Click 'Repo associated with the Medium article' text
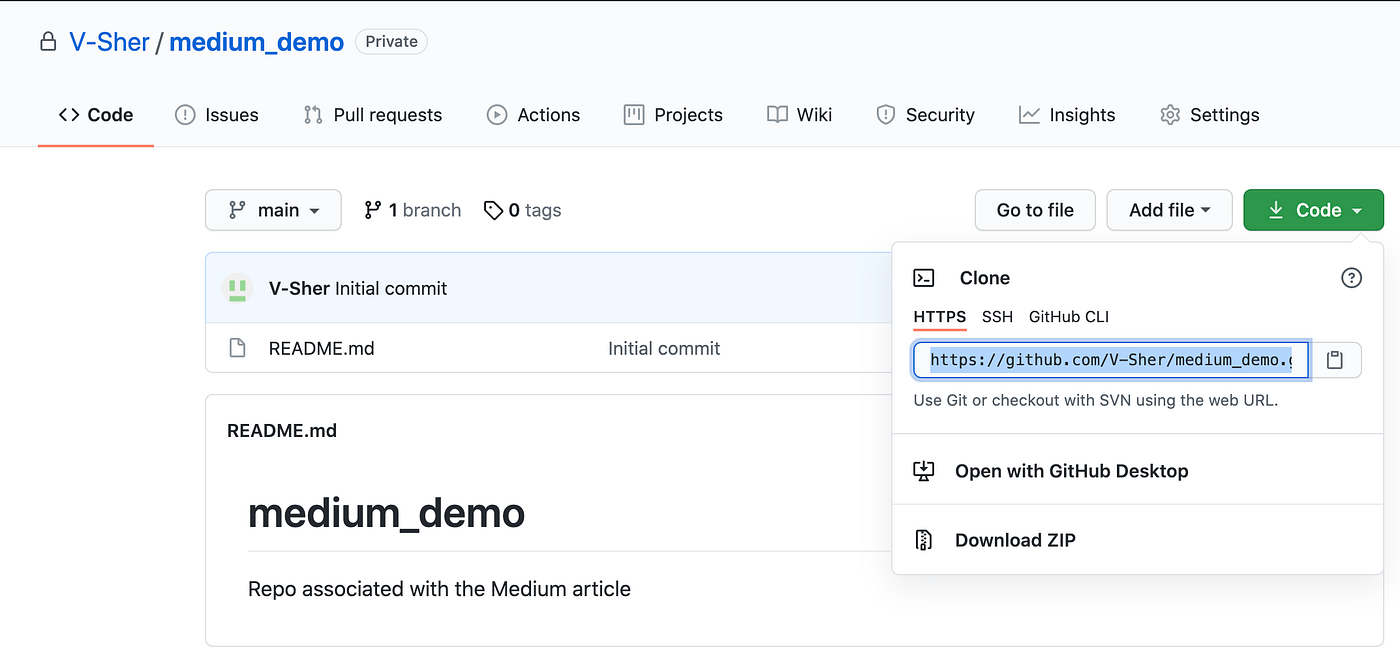1400x660 pixels. click(439, 589)
